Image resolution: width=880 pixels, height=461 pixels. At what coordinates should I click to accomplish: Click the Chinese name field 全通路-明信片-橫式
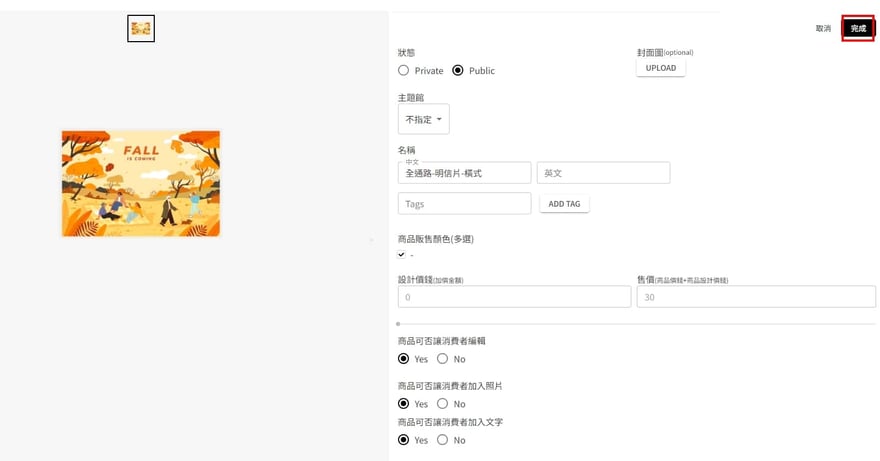point(464,173)
